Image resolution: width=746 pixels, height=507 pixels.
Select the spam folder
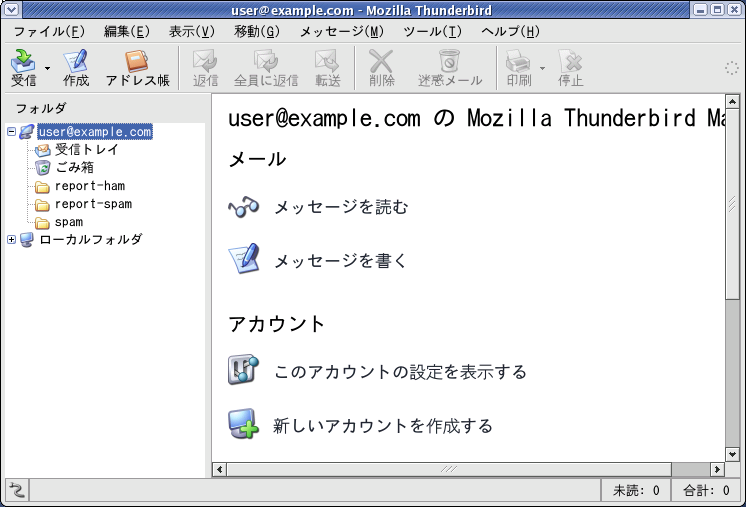coord(69,222)
